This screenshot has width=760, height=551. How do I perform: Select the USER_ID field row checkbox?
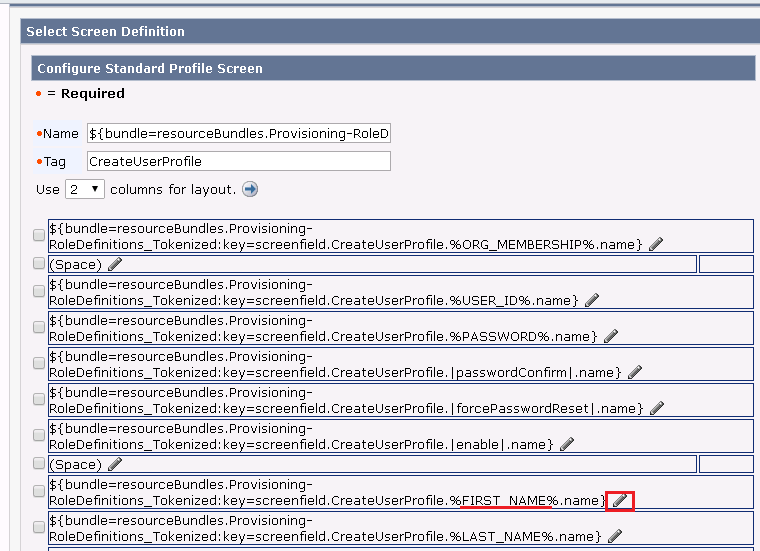tap(39, 292)
